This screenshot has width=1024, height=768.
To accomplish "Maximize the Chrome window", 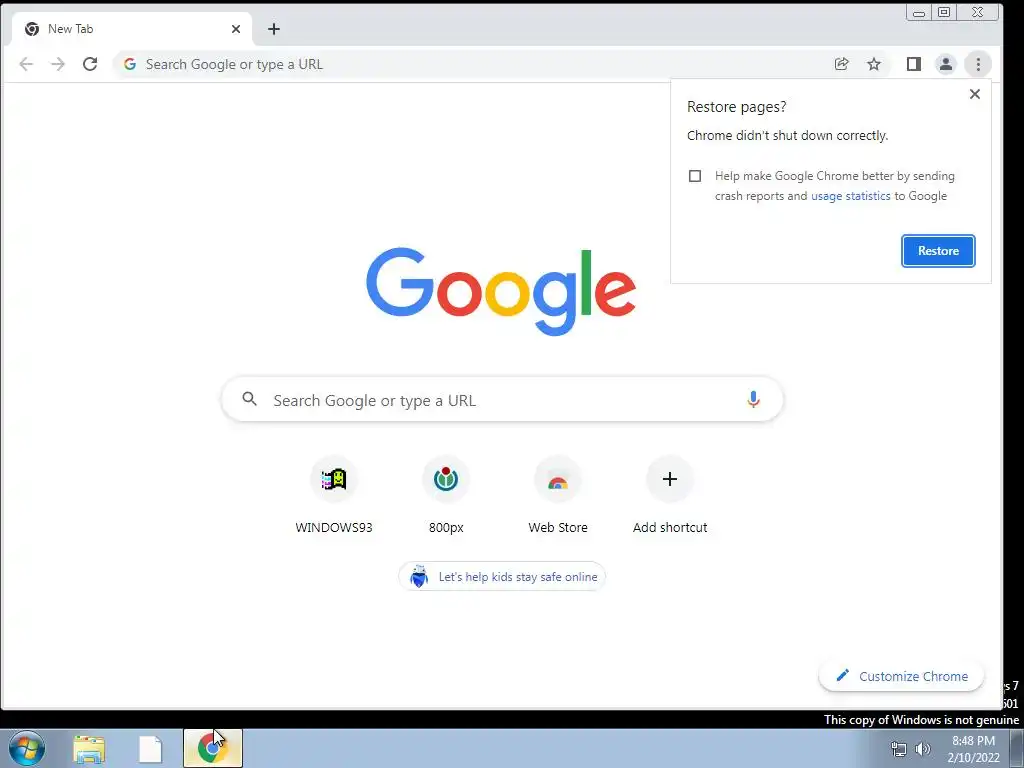I will tap(944, 12).
